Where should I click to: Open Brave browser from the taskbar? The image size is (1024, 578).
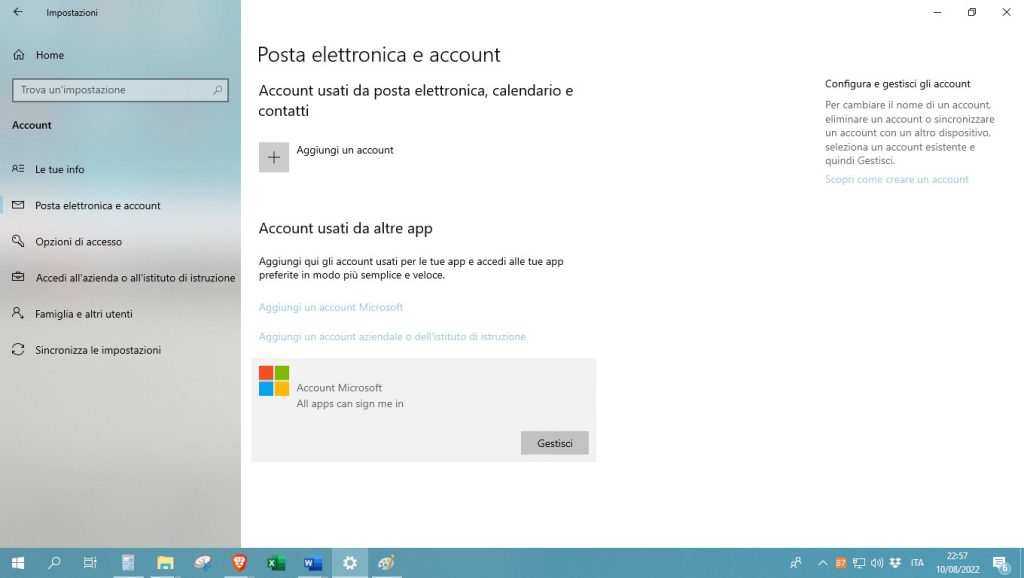coord(239,563)
